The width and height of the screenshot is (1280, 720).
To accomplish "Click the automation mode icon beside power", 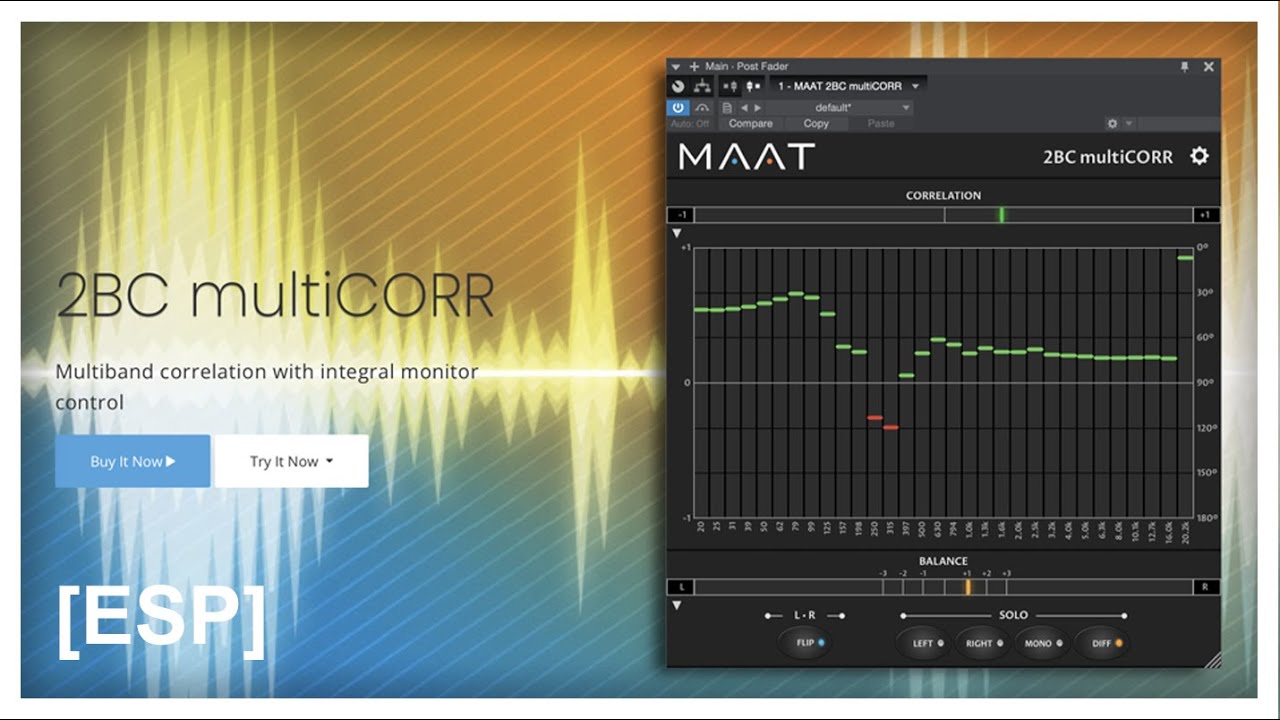I will tap(702, 107).
